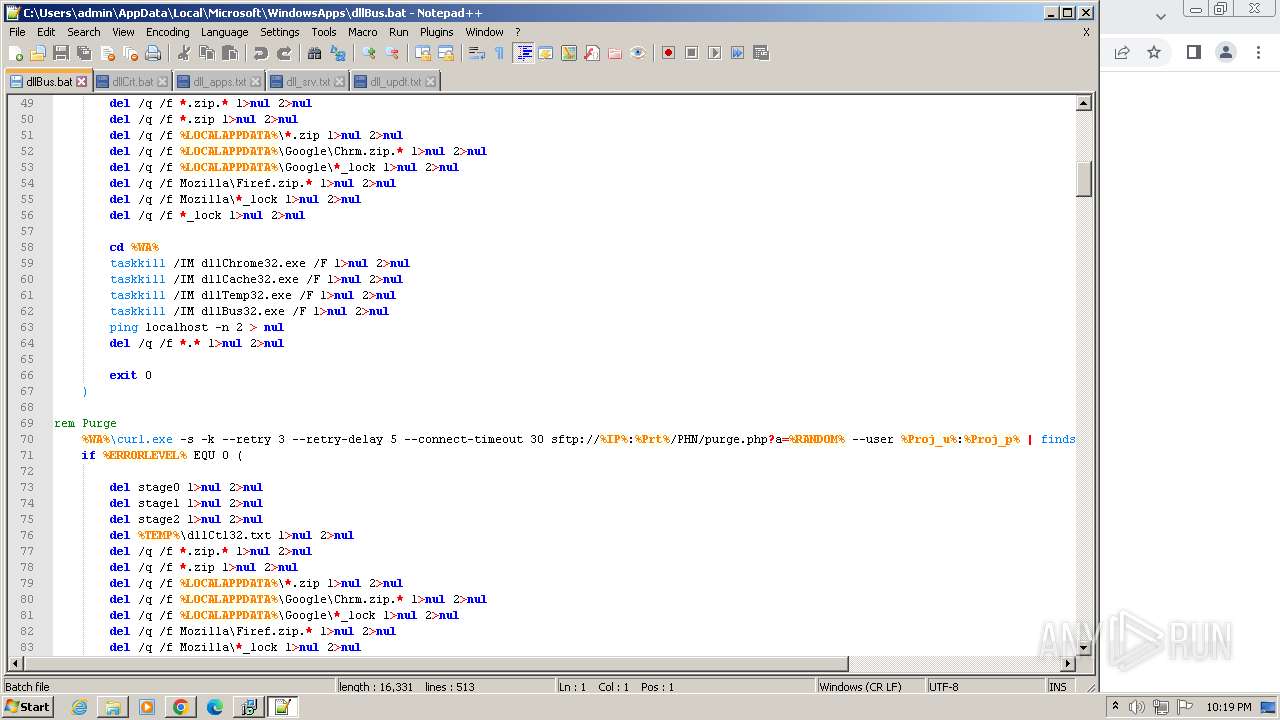Image resolution: width=1280 pixels, height=720 pixels.
Task: Close the dll_apps.txt tab
Action: [256, 82]
